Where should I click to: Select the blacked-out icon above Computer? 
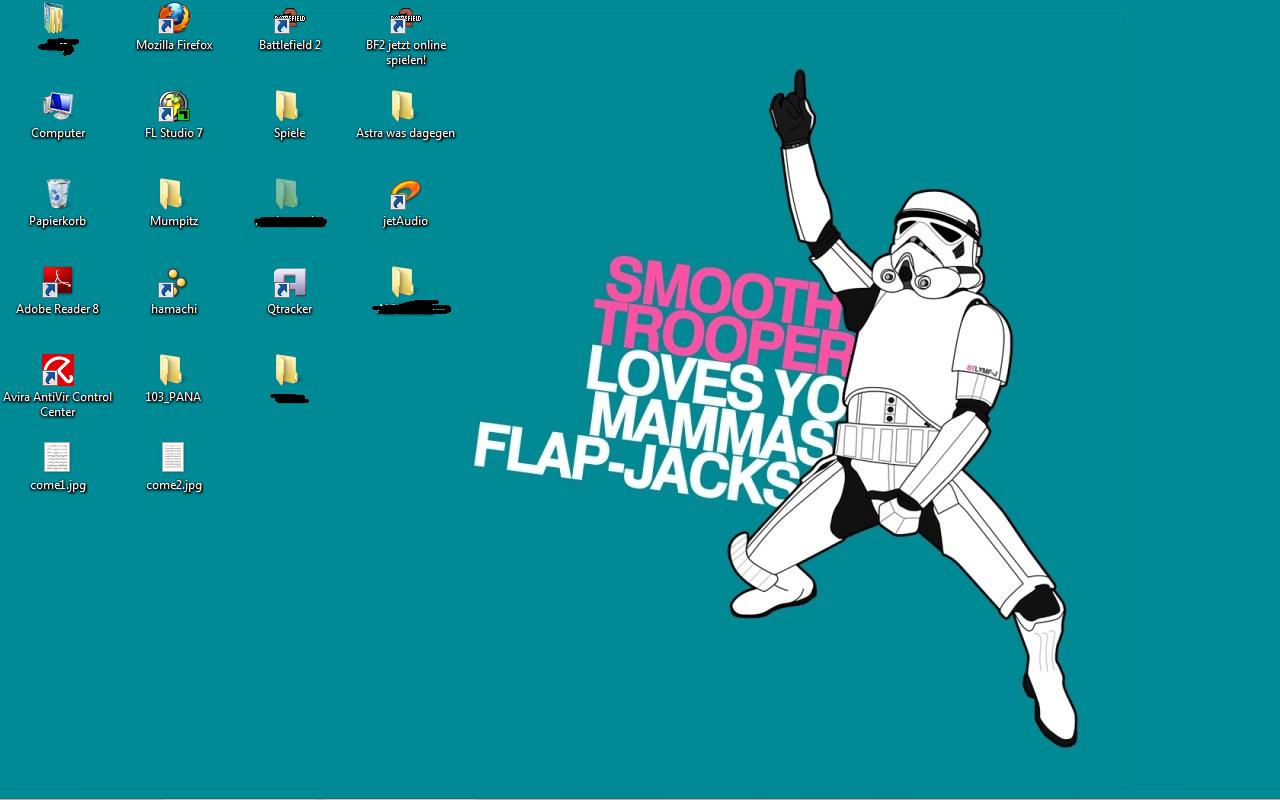tap(57, 28)
